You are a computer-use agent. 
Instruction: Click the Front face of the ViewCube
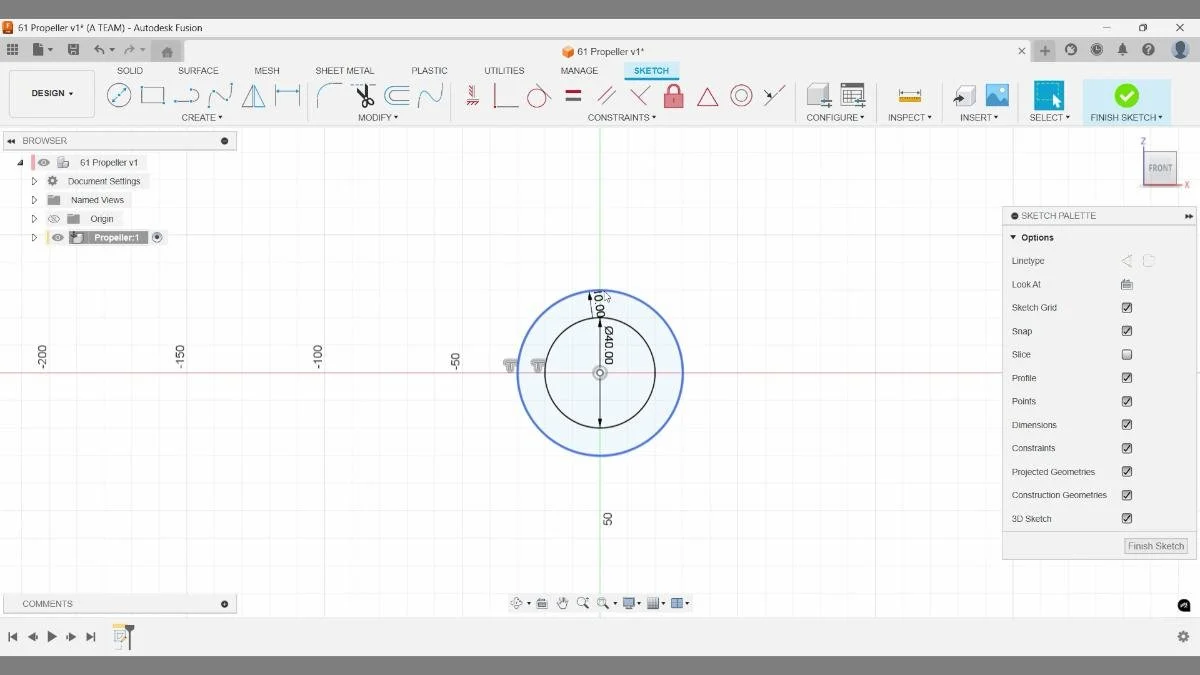(1159, 168)
